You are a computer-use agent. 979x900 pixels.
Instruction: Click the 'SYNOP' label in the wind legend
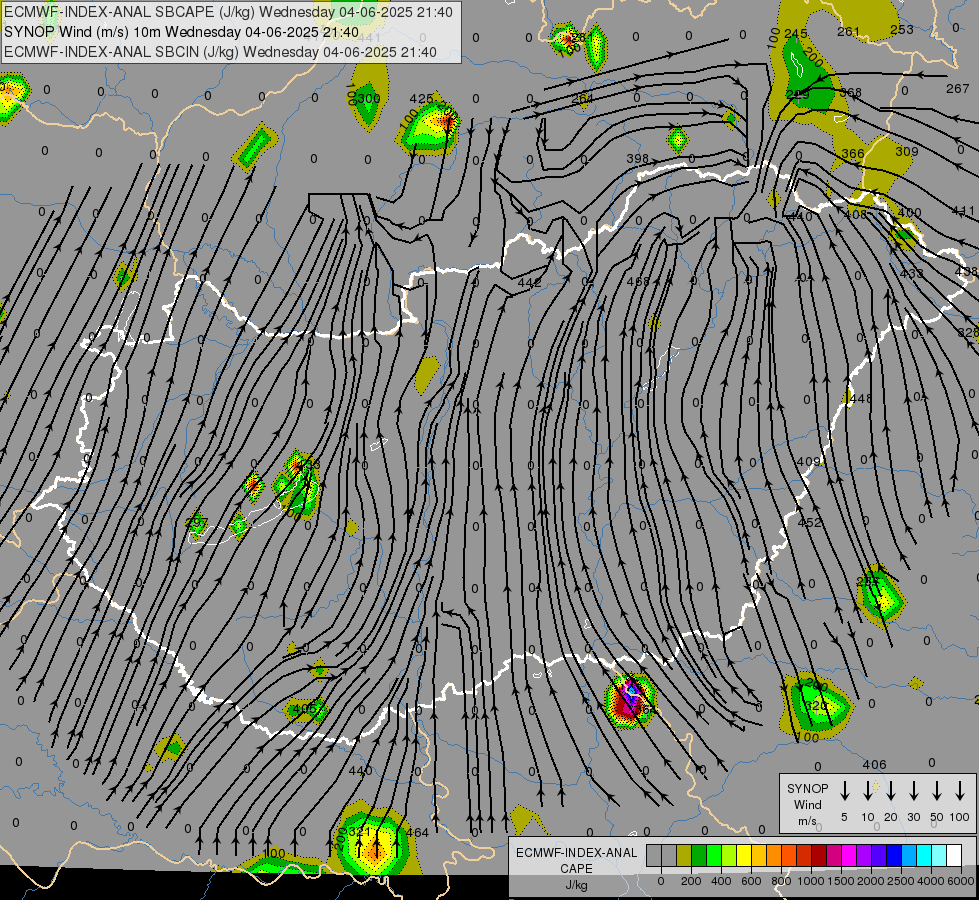pos(807,788)
